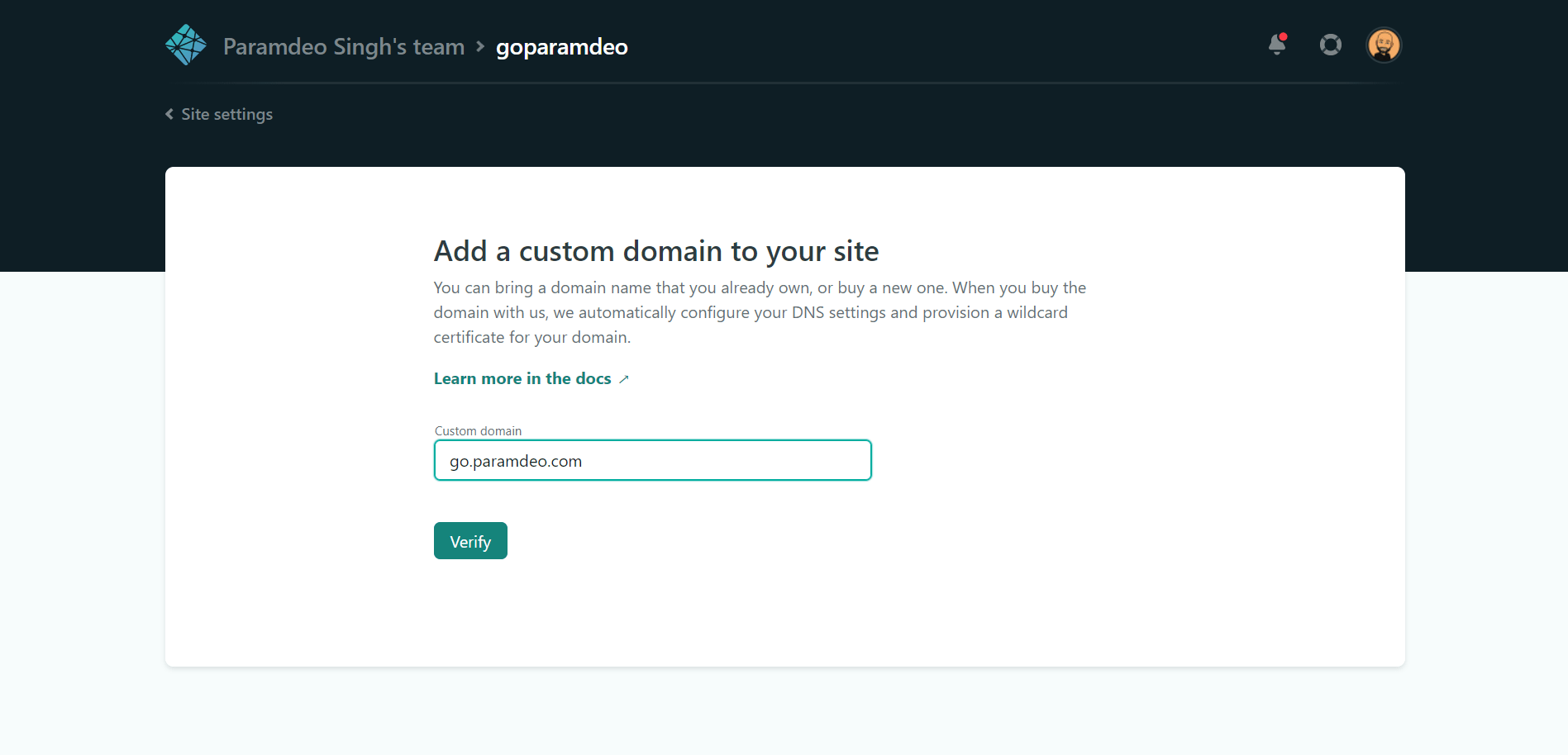Open the user avatar menu
The image size is (1568, 755).
(x=1384, y=45)
